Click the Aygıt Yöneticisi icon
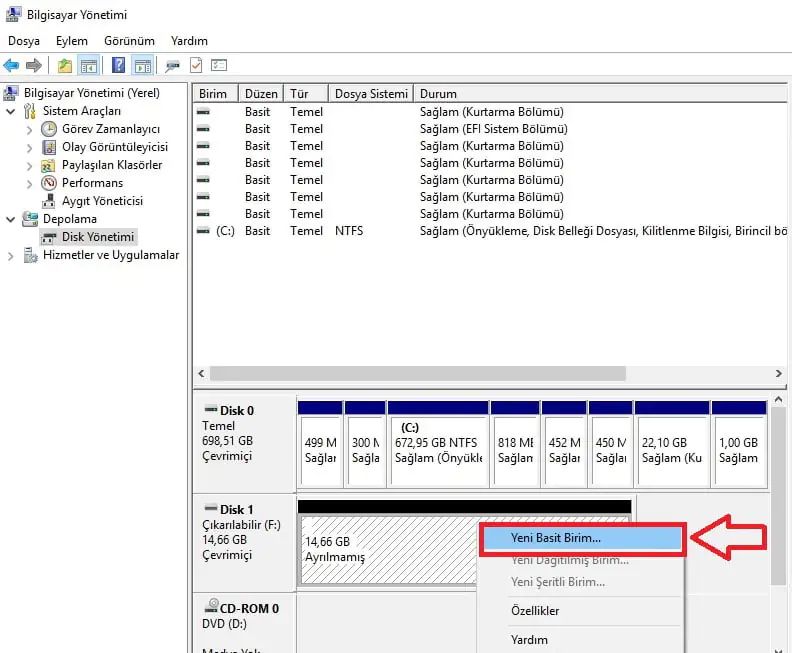The width and height of the screenshot is (792, 653). pyautogui.click(x=49, y=201)
